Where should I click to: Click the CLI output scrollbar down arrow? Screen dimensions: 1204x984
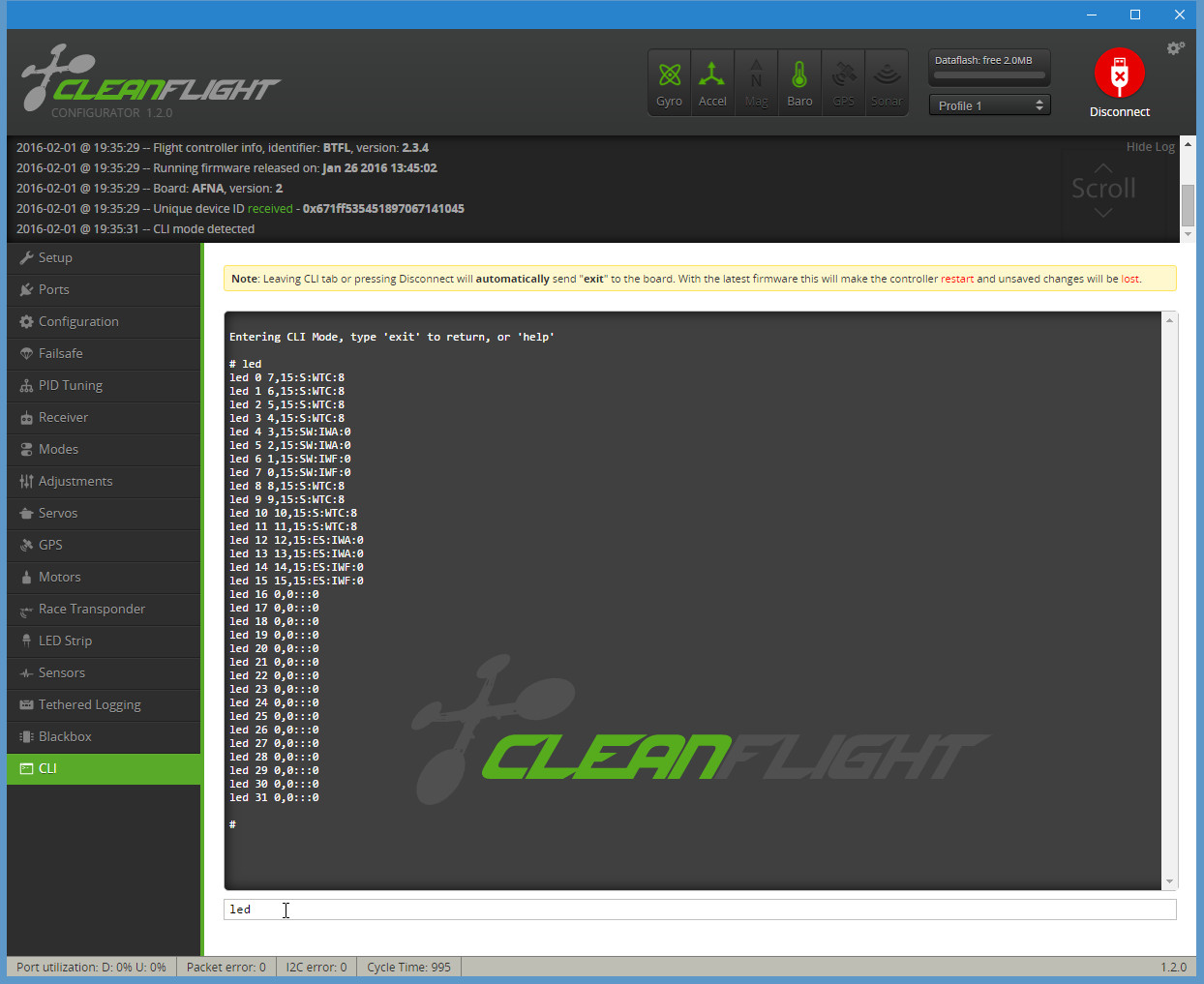(1170, 881)
